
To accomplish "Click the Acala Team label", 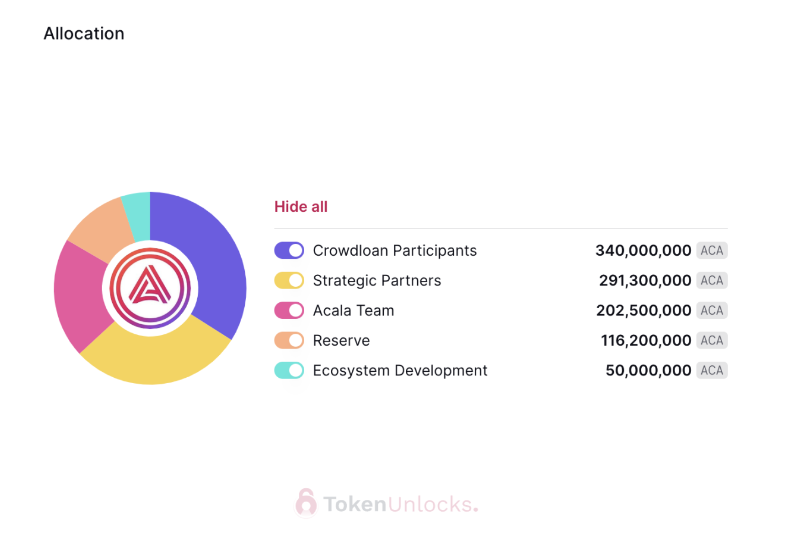I will click(354, 310).
